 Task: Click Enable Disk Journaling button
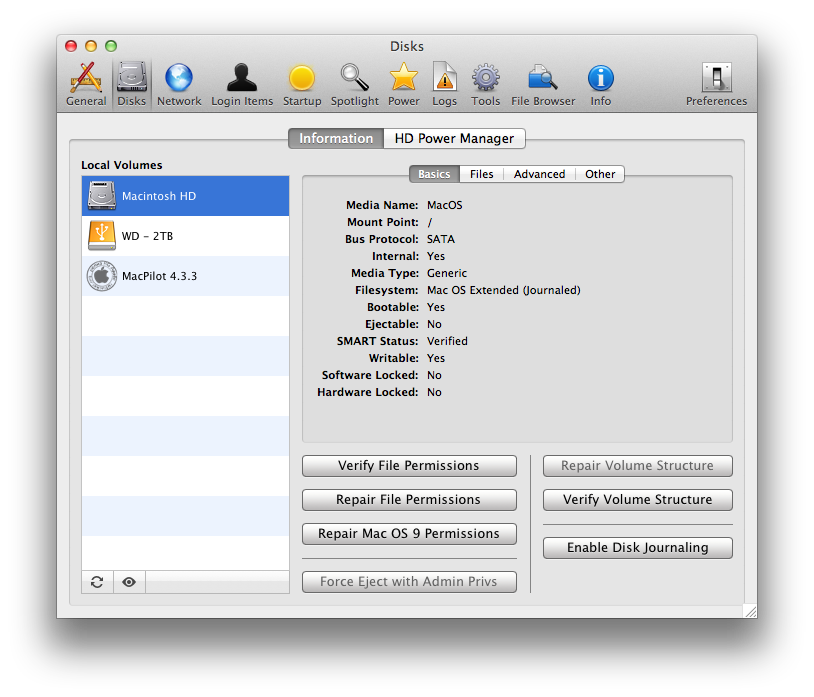[x=637, y=548]
